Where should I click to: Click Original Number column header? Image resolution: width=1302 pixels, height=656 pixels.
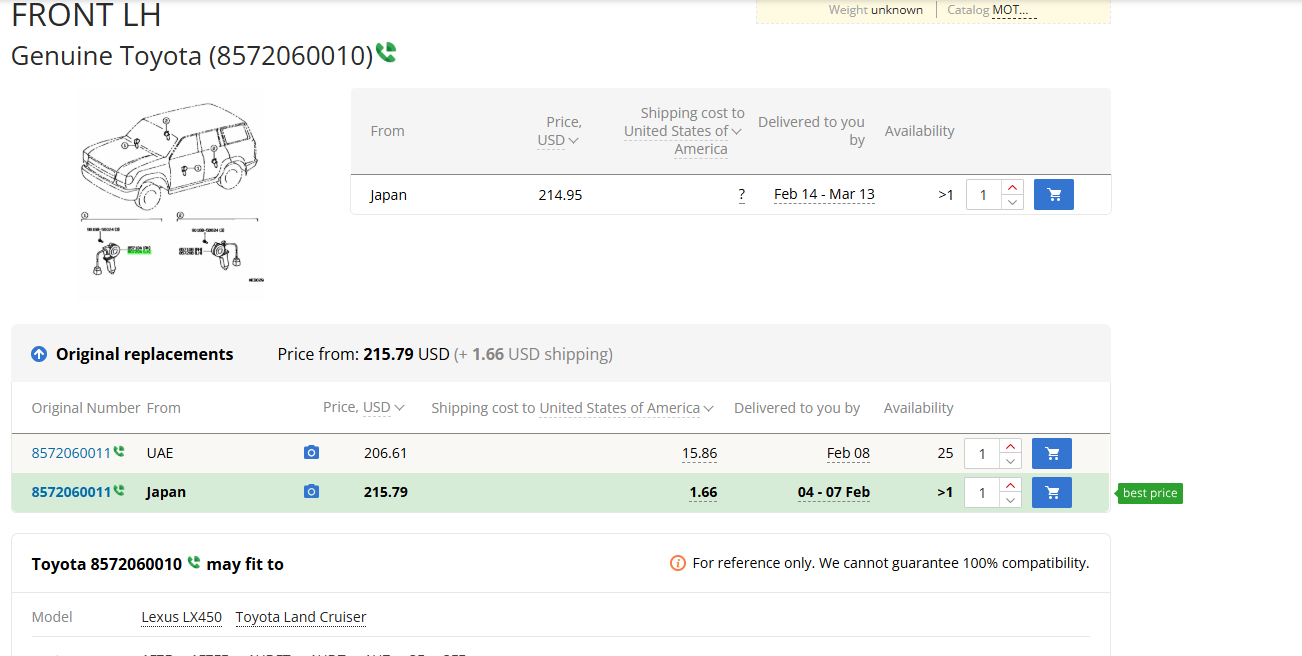click(x=86, y=408)
